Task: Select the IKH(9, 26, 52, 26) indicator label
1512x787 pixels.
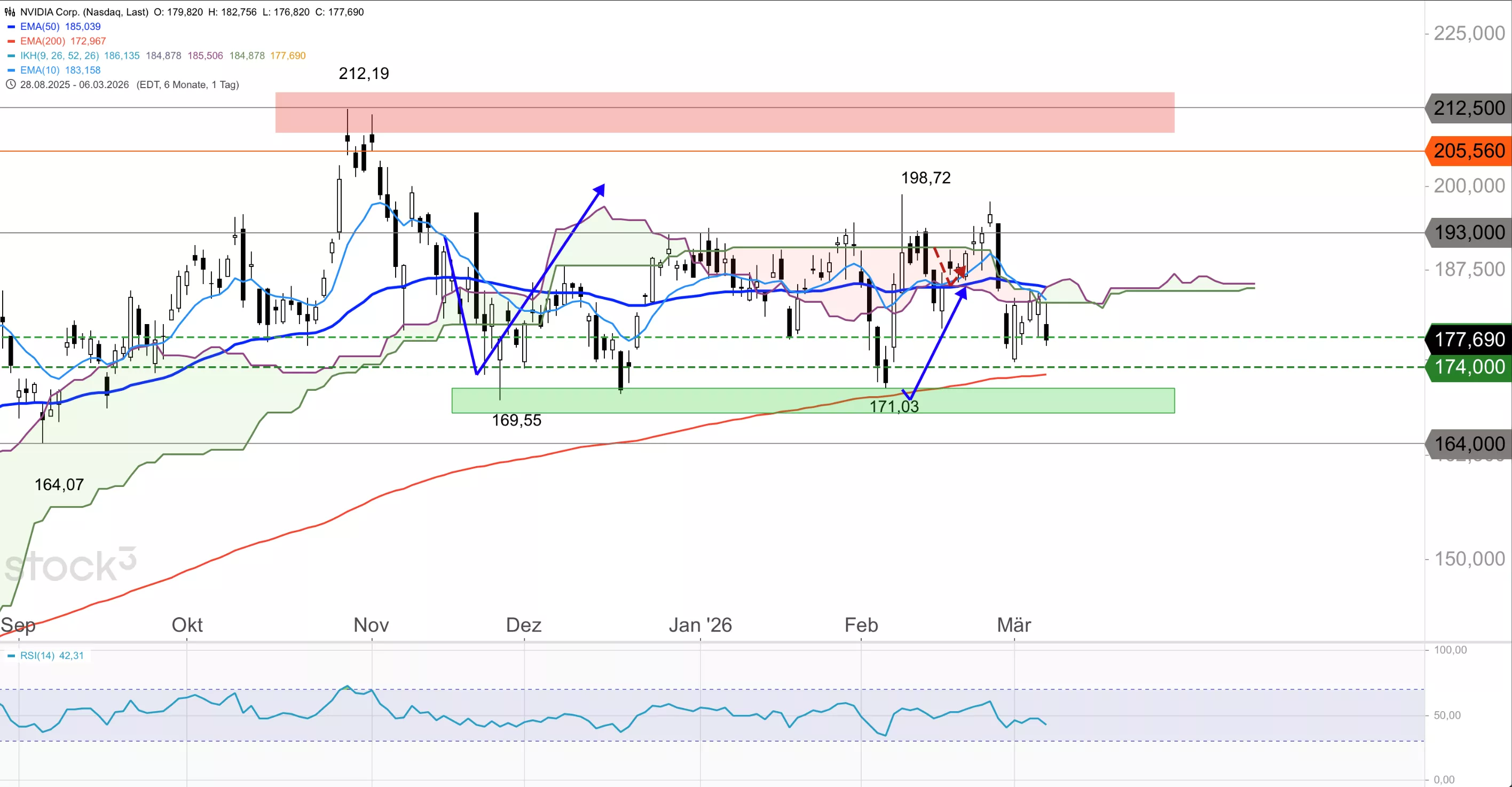Action: [x=59, y=56]
